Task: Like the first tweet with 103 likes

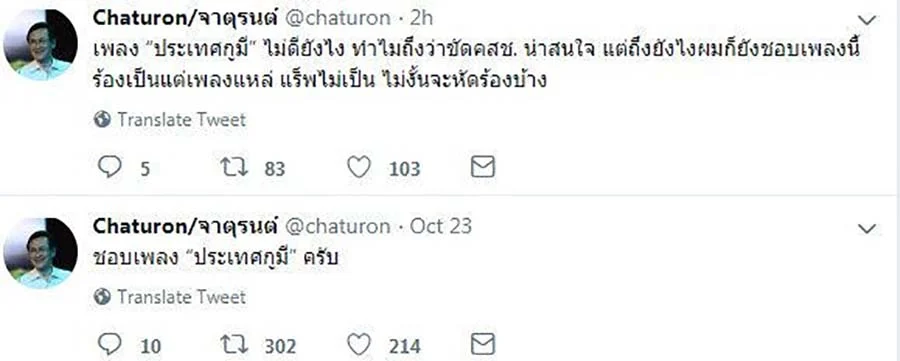Action: point(359,168)
